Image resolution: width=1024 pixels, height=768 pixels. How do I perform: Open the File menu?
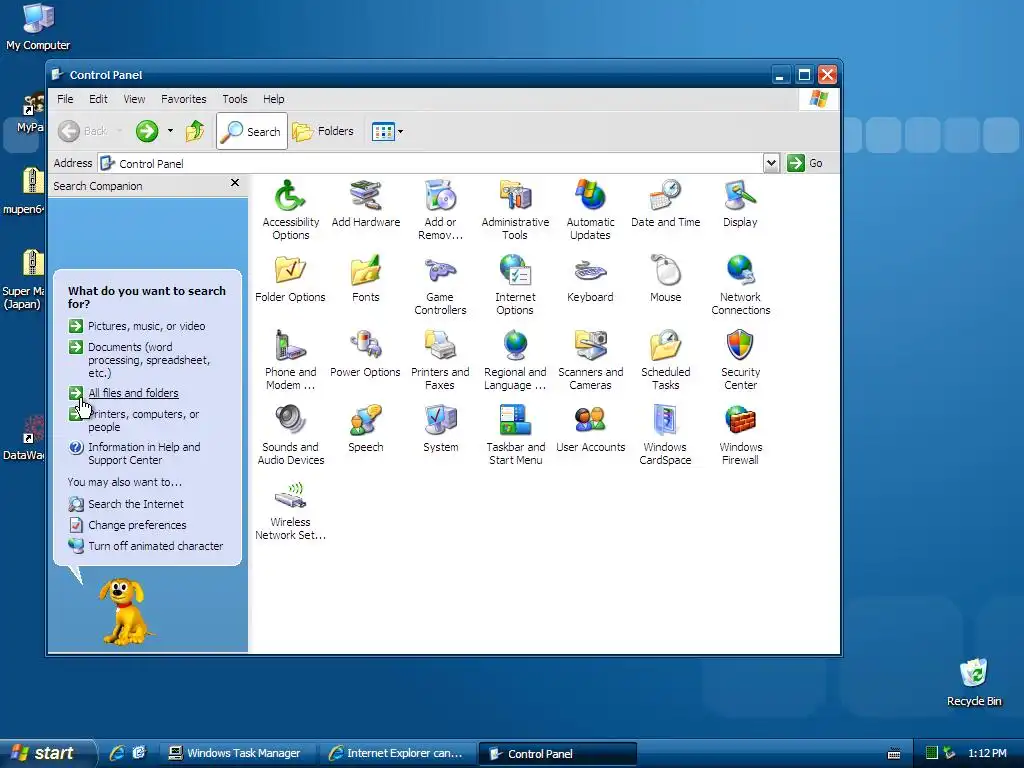[65, 99]
